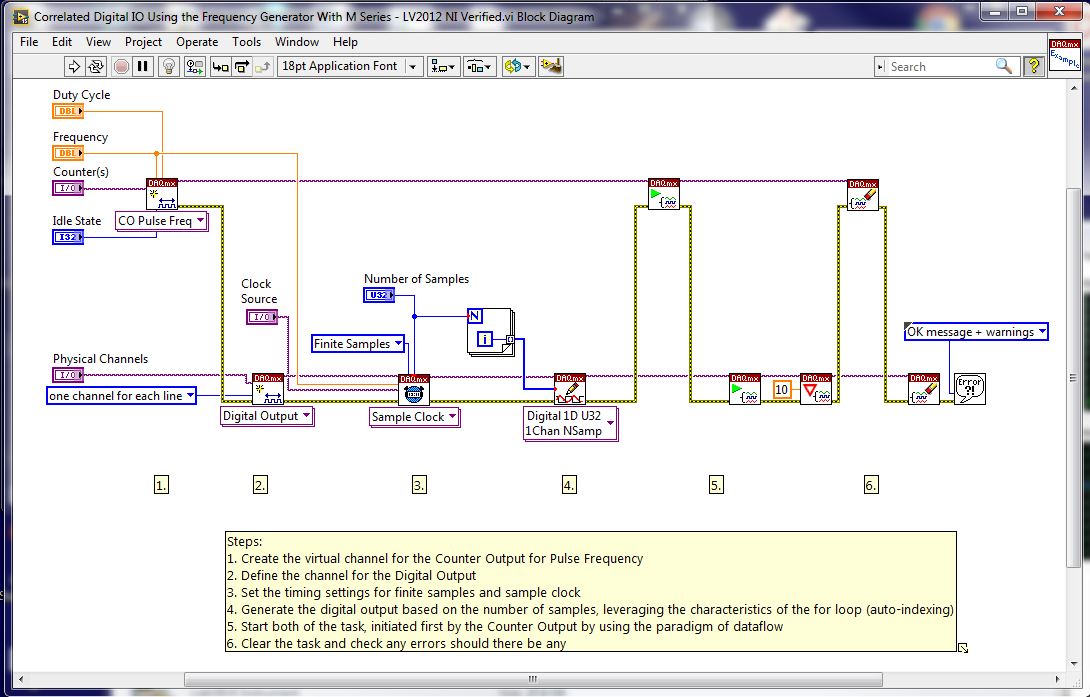
Task: Open the Project menu
Action: (x=143, y=42)
